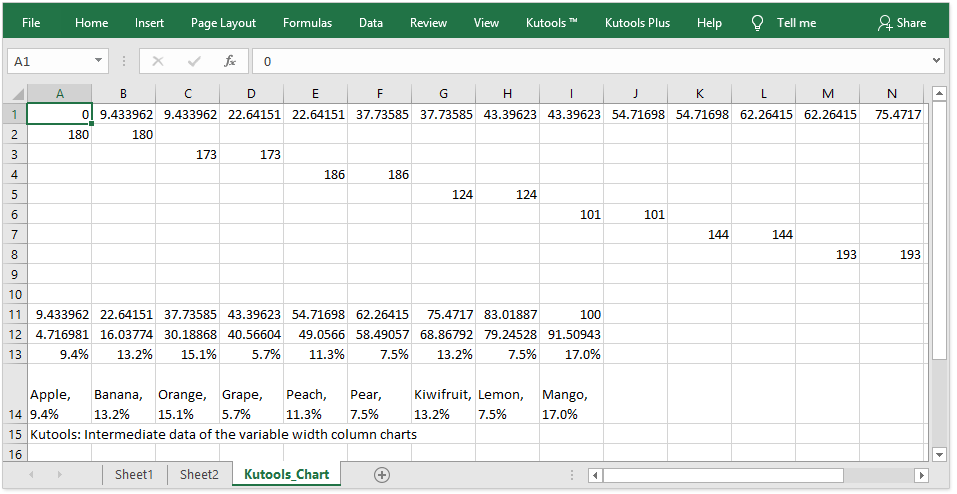The height and width of the screenshot is (494, 957).
Task: Open the Kutools Plus ribbon tab
Action: point(637,22)
